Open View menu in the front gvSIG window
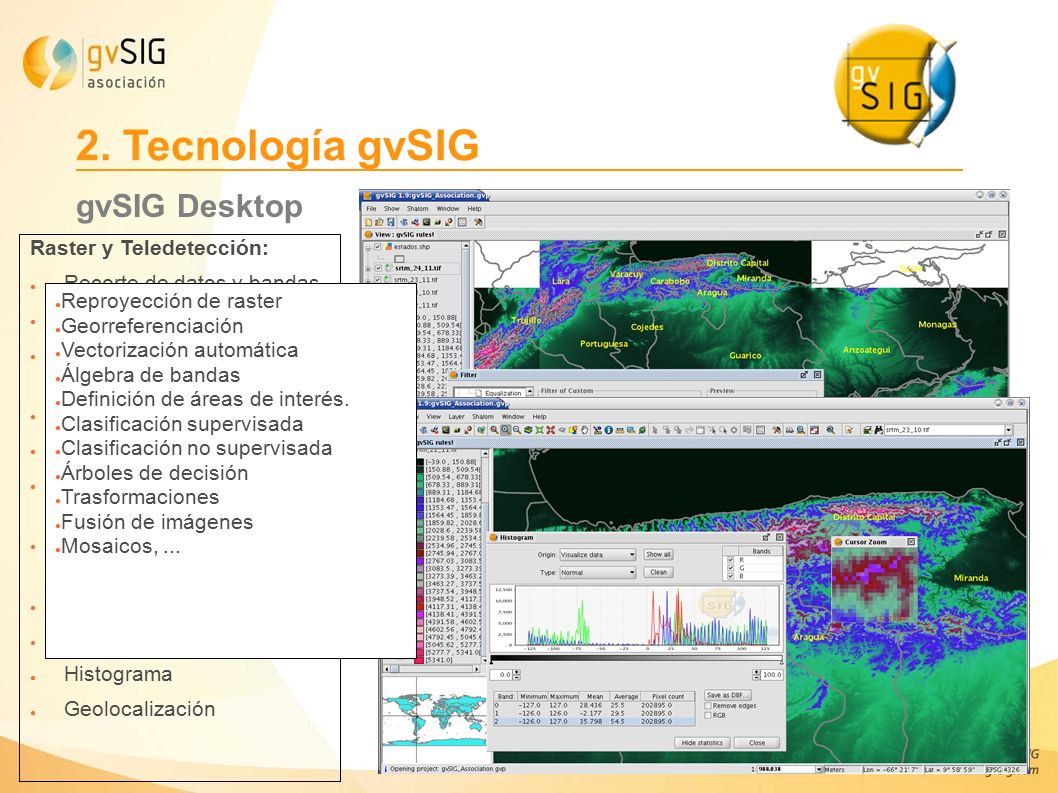Viewport: 1058px width, 793px height. 433,416
